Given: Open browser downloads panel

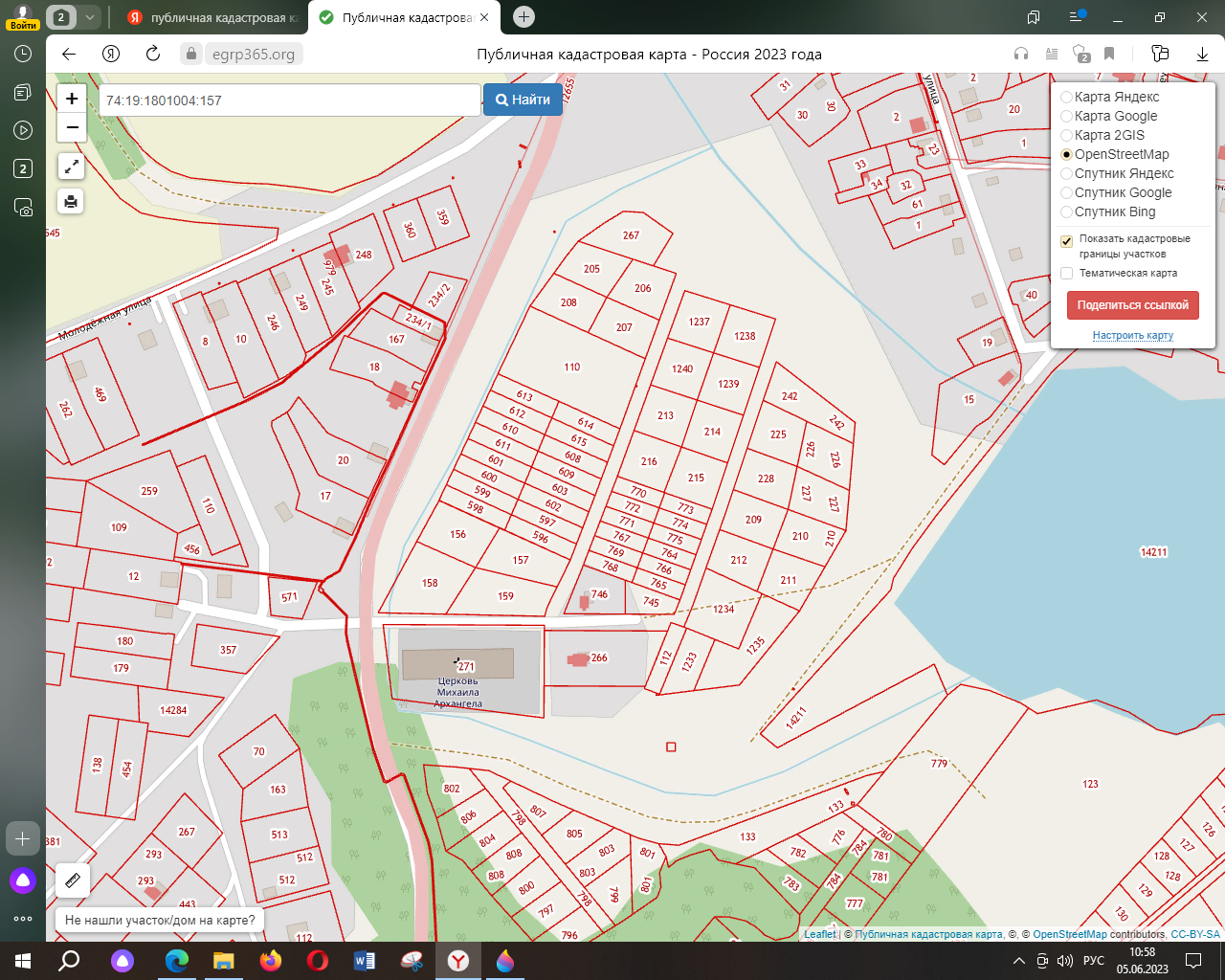Looking at the screenshot, I should click(x=1202, y=54).
